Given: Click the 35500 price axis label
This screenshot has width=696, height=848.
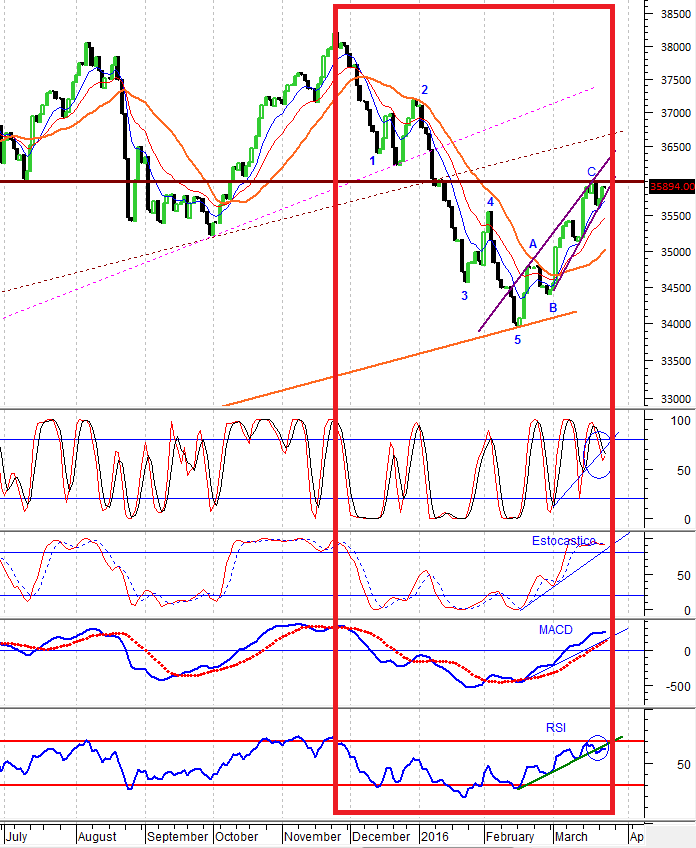Looking at the screenshot, I should (x=675, y=216).
